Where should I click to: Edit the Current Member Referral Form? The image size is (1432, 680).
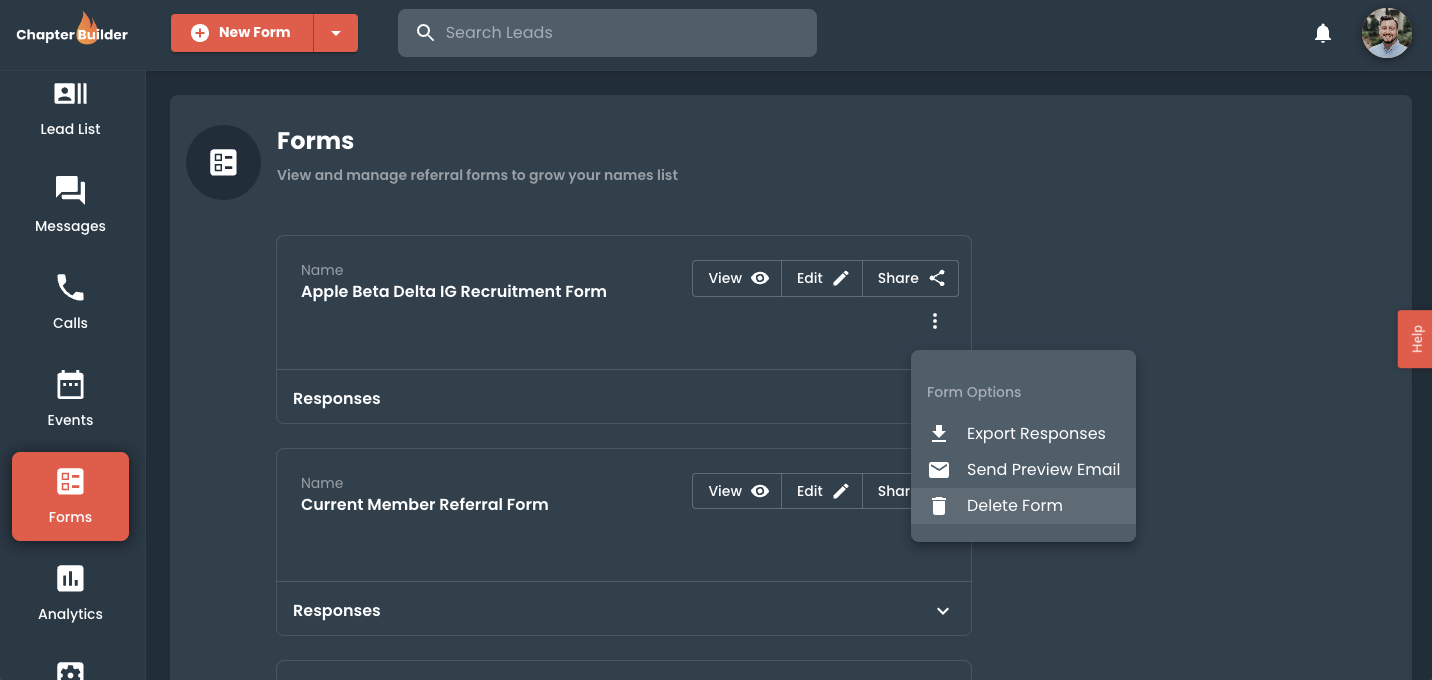point(822,491)
